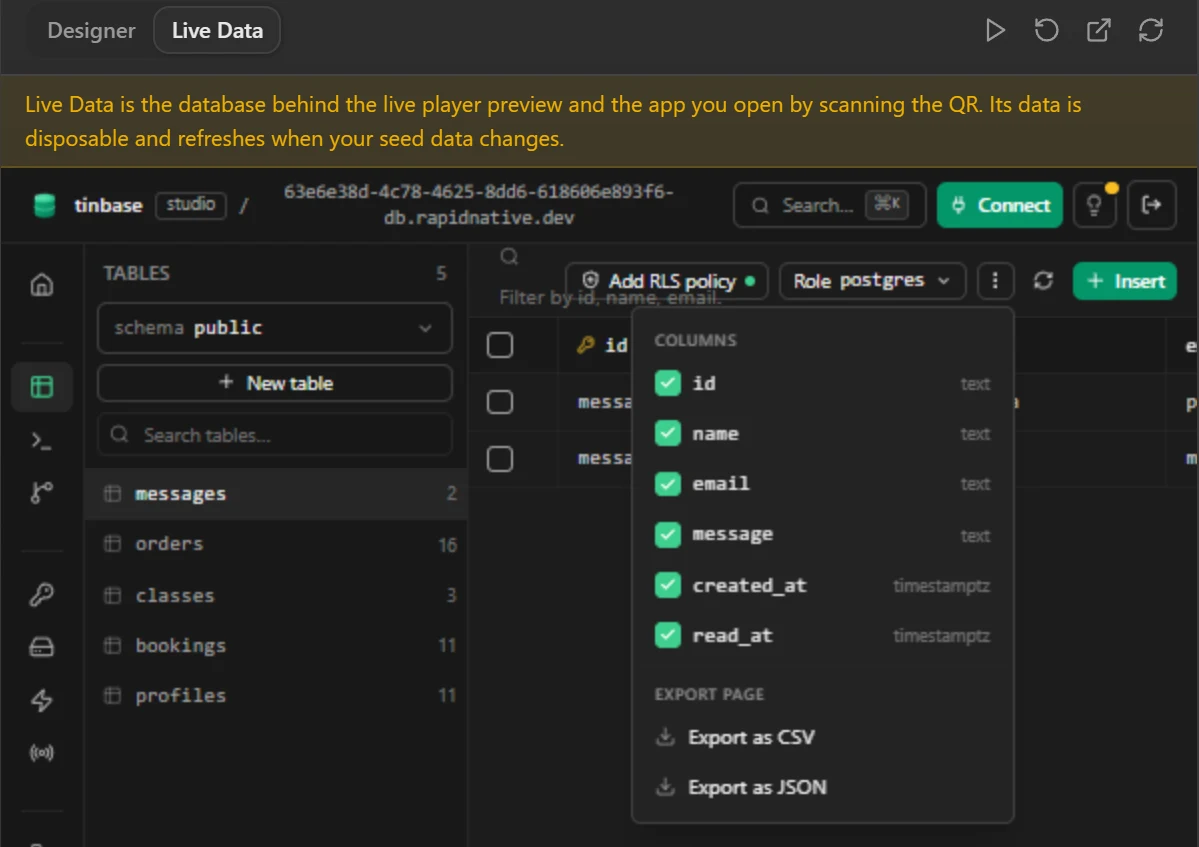Viewport: 1199px width, 847px height.
Task: Open the orders table
Action: [275, 544]
